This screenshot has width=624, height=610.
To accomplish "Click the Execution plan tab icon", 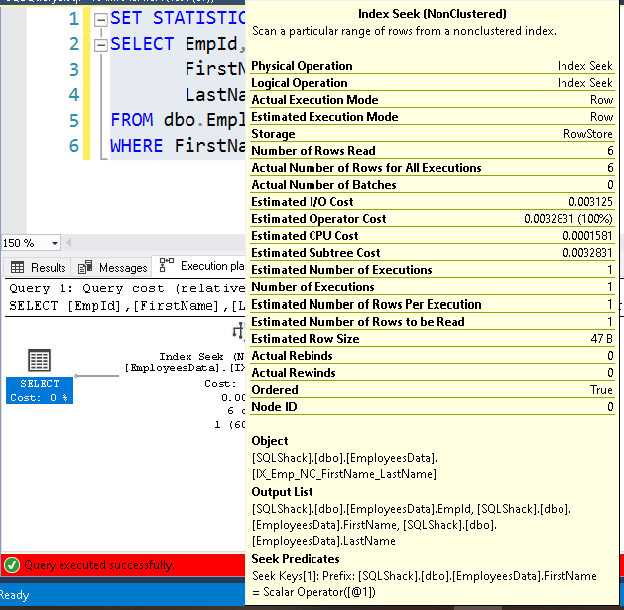I will (x=167, y=265).
